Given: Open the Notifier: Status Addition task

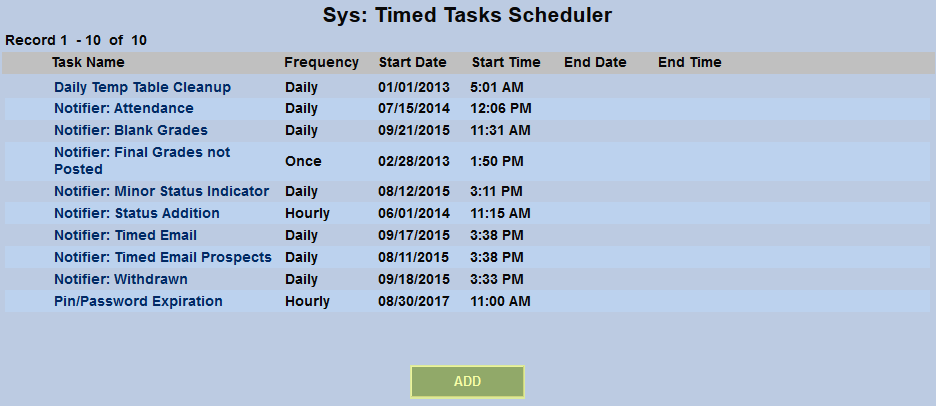Looking at the screenshot, I should pyautogui.click(x=137, y=213).
